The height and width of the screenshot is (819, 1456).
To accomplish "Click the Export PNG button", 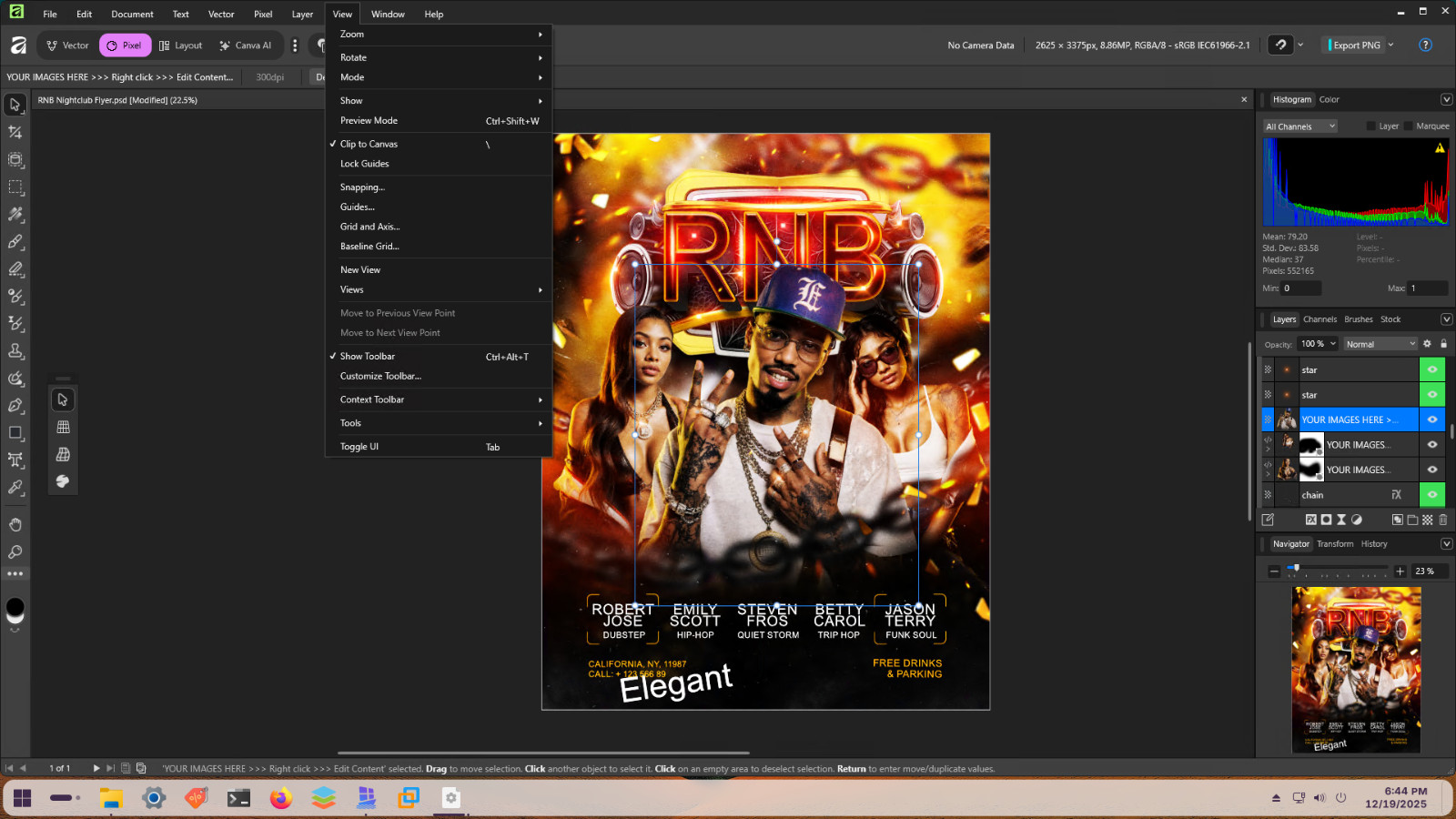I will click(1356, 45).
